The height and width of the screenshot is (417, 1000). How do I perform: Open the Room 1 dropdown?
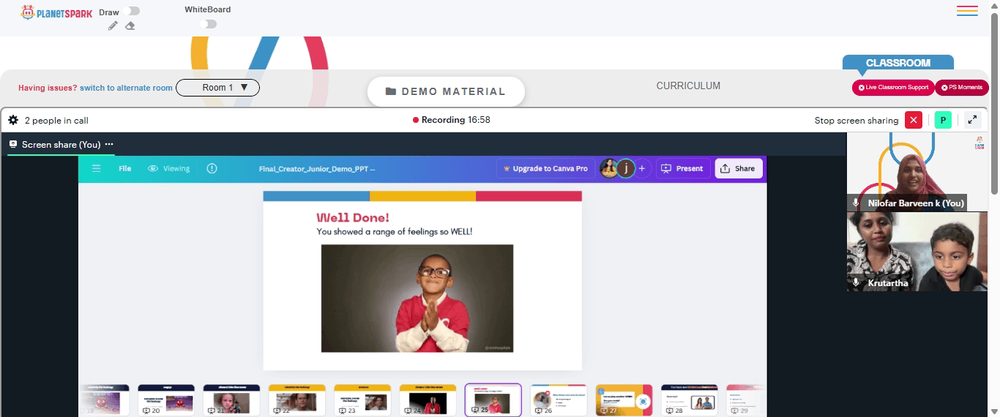point(217,87)
